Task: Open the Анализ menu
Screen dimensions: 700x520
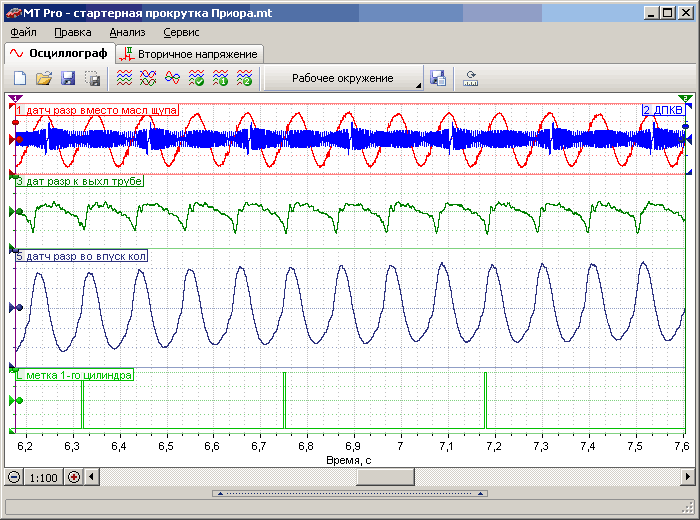Action: click(x=127, y=32)
